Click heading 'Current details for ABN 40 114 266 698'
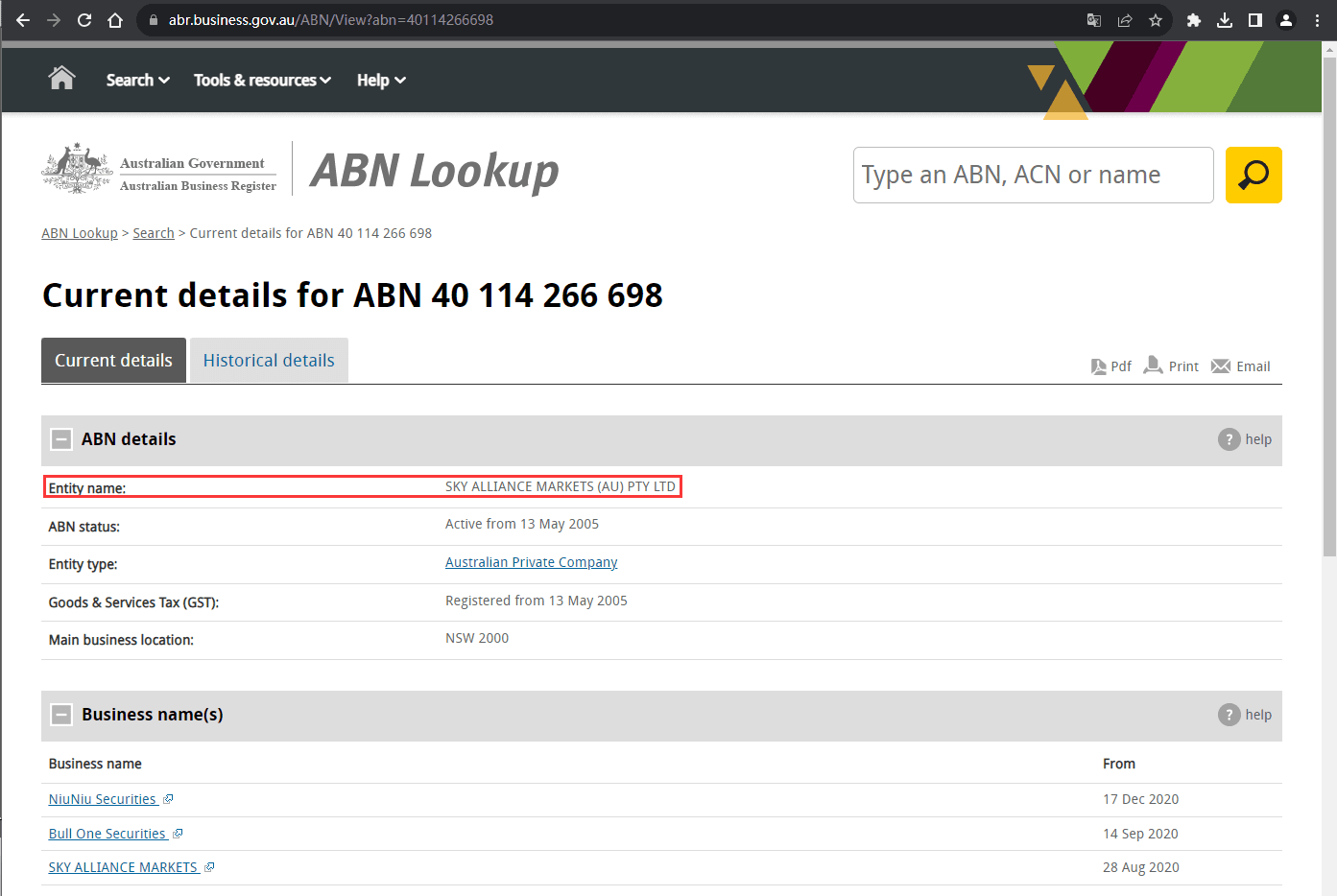This screenshot has height=896, width=1337. click(x=352, y=295)
